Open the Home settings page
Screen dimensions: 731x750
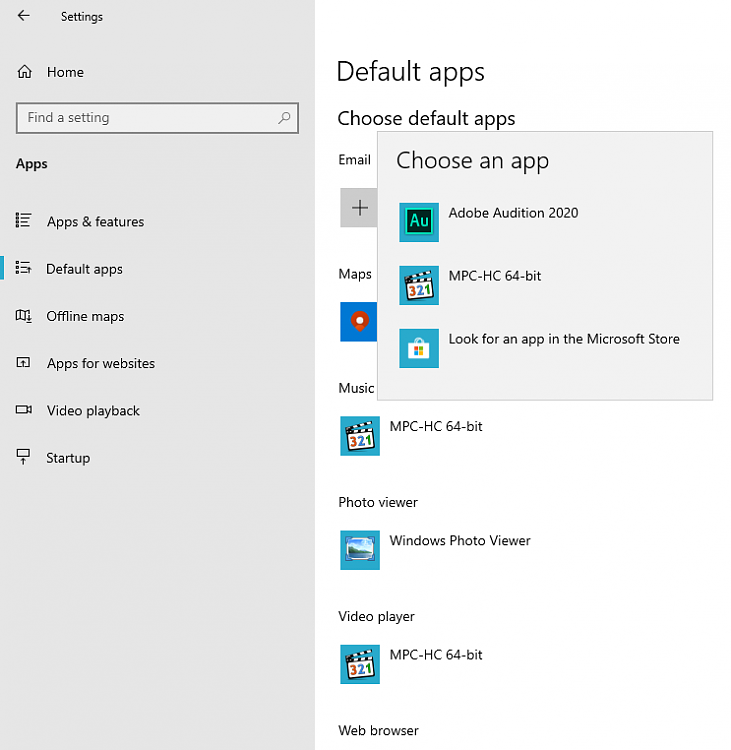[x=65, y=72]
